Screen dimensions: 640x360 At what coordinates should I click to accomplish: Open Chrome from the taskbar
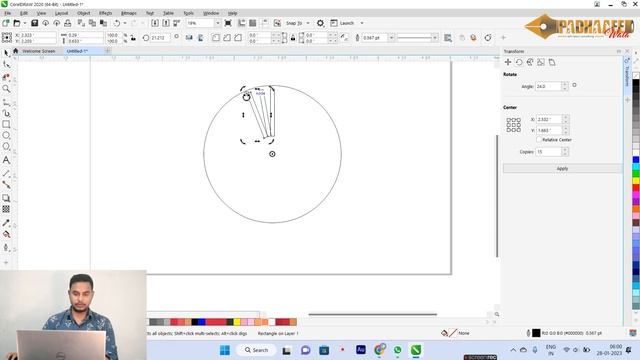click(x=380, y=349)
